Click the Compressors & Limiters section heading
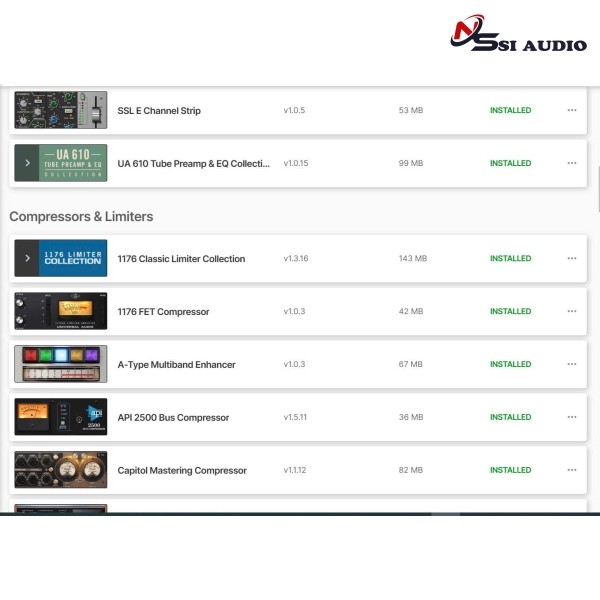The image size is (600, 600). pos(81,217)
